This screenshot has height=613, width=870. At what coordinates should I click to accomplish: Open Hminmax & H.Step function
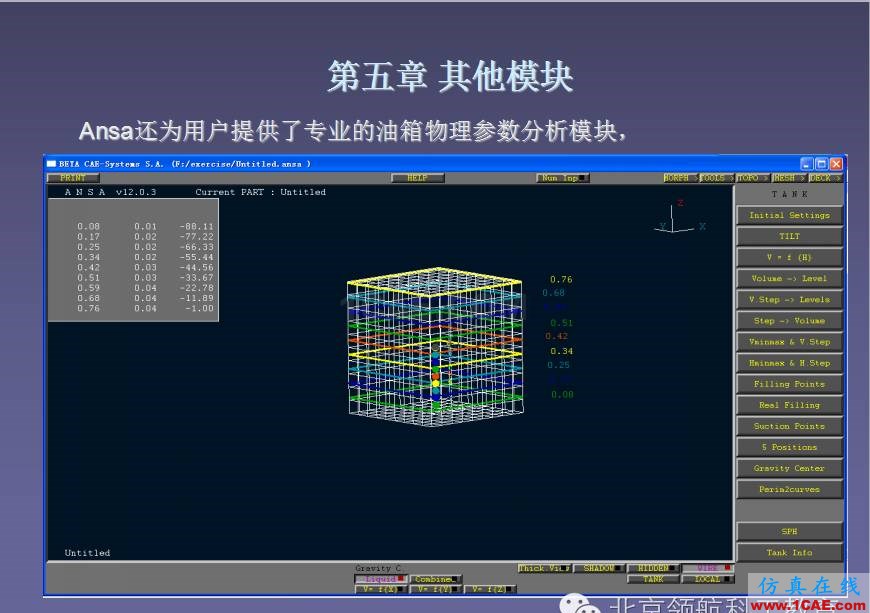(x=789, y=363)
